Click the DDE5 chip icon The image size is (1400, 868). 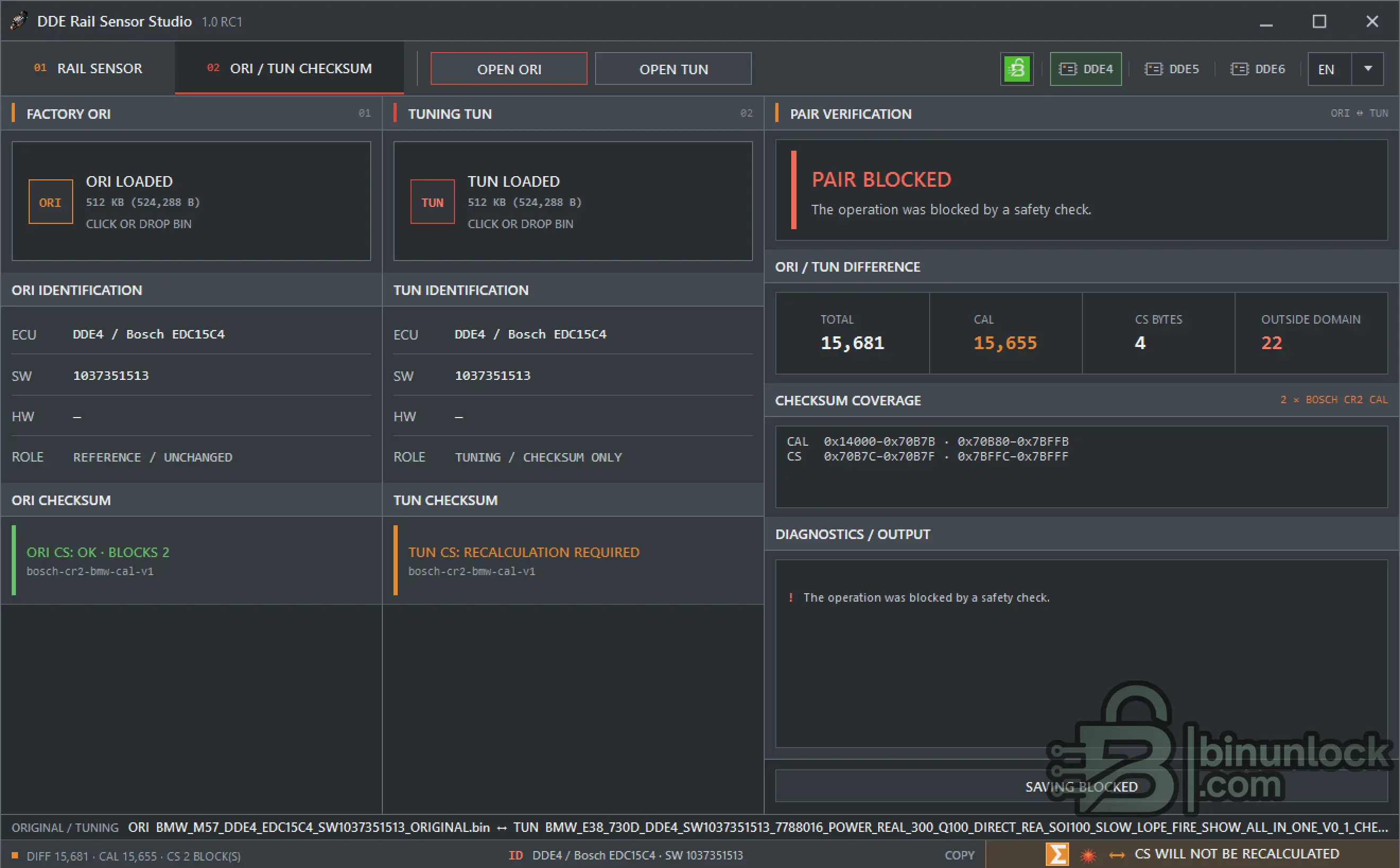(1153, 69)
